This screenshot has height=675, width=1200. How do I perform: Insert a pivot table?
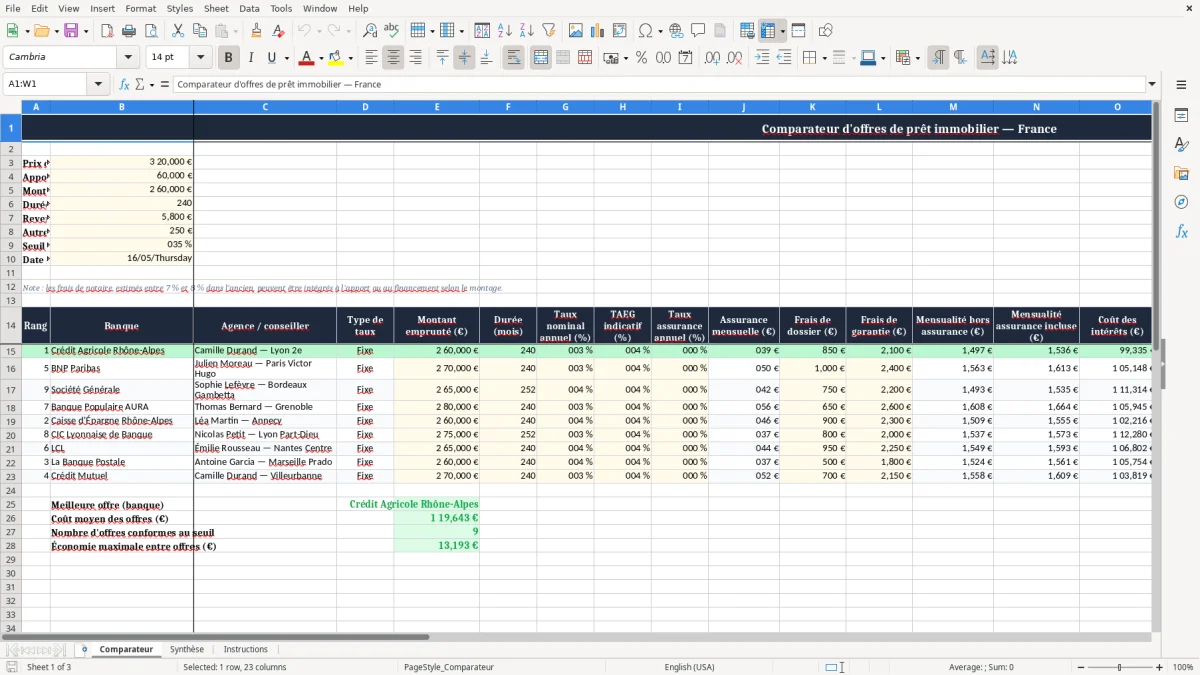tap(620, 31)
